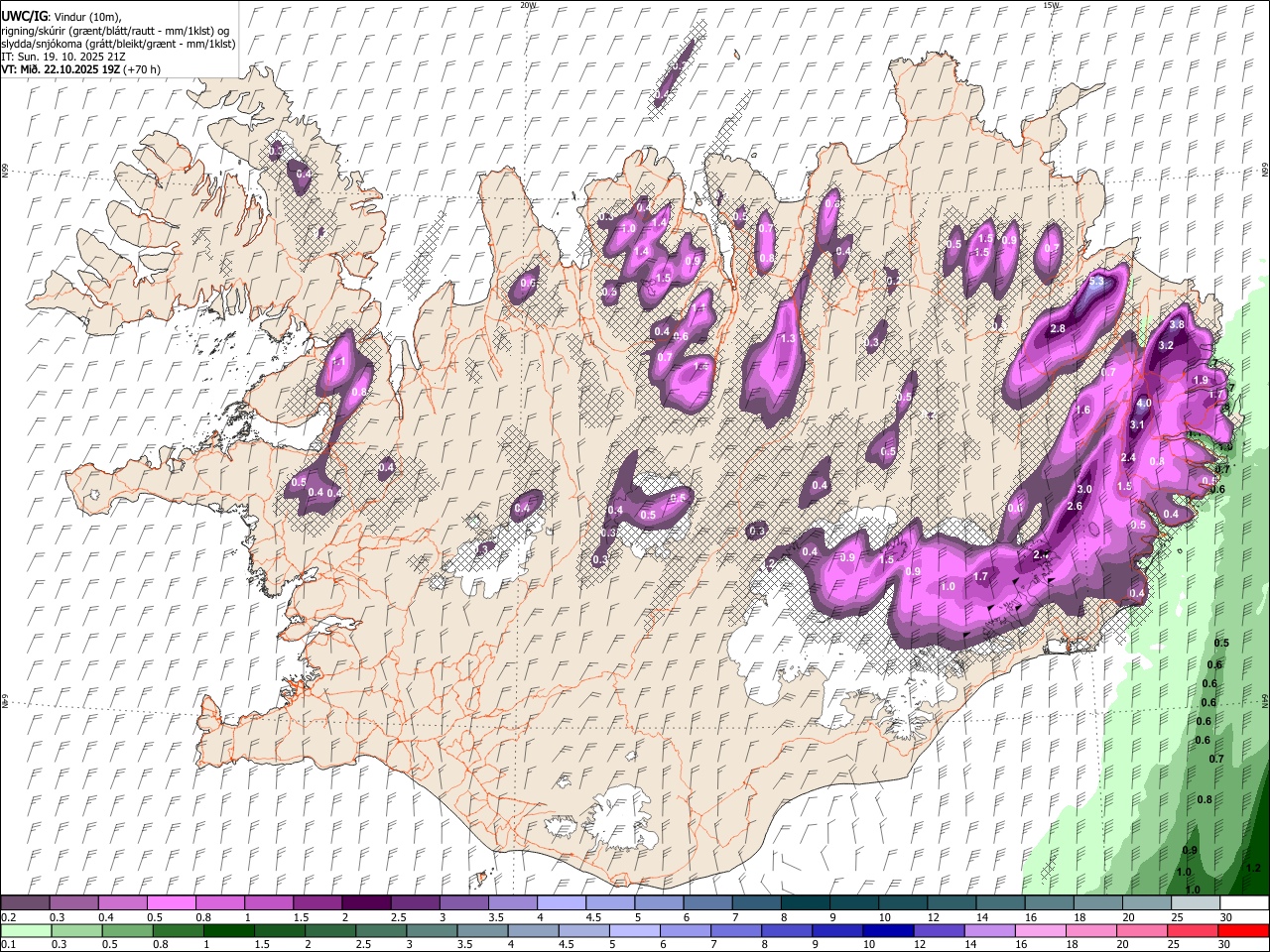Click the '30' label on the upper snow scale
The image size is (1270, 952).
tap(1225, 917)
